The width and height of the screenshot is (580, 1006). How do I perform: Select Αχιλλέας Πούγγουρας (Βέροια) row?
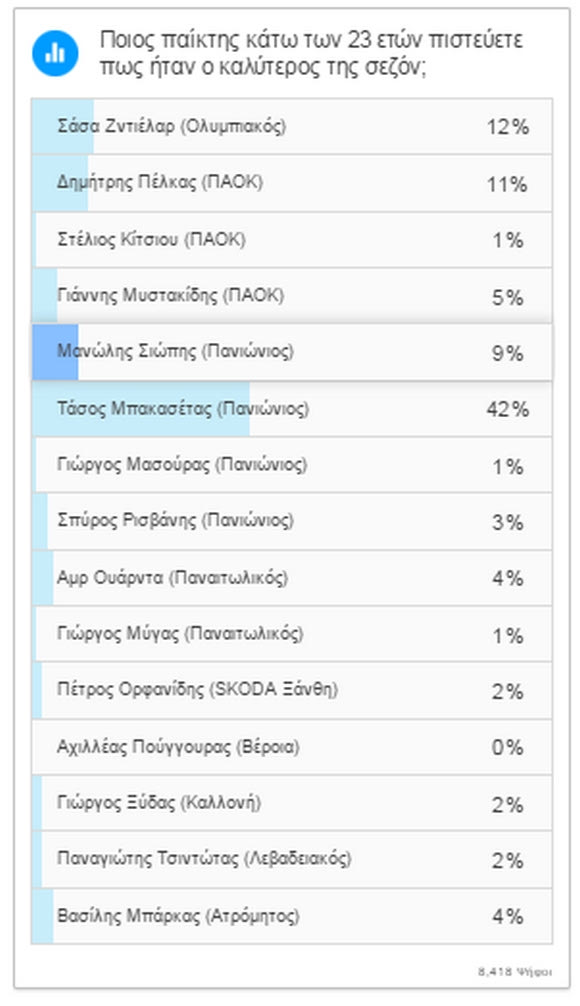(292, 747)
